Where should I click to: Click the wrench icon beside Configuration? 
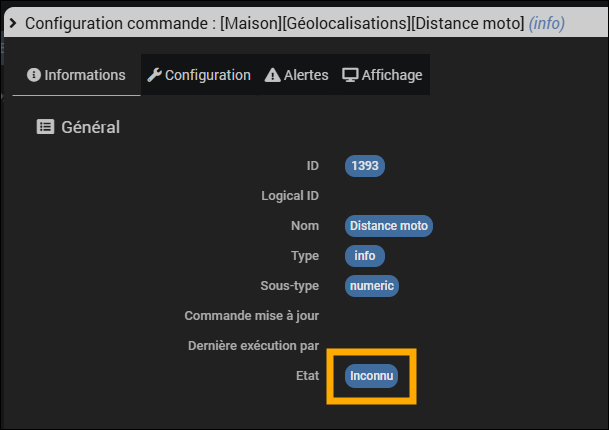pyautogui.click(x=154, y=75)
